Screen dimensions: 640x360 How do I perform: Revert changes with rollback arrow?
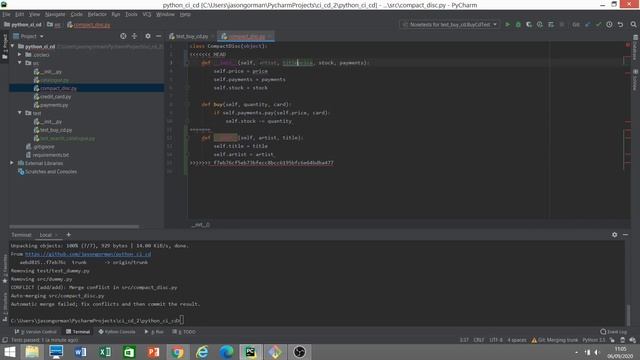pyautogui.click(x=620, y=24)
